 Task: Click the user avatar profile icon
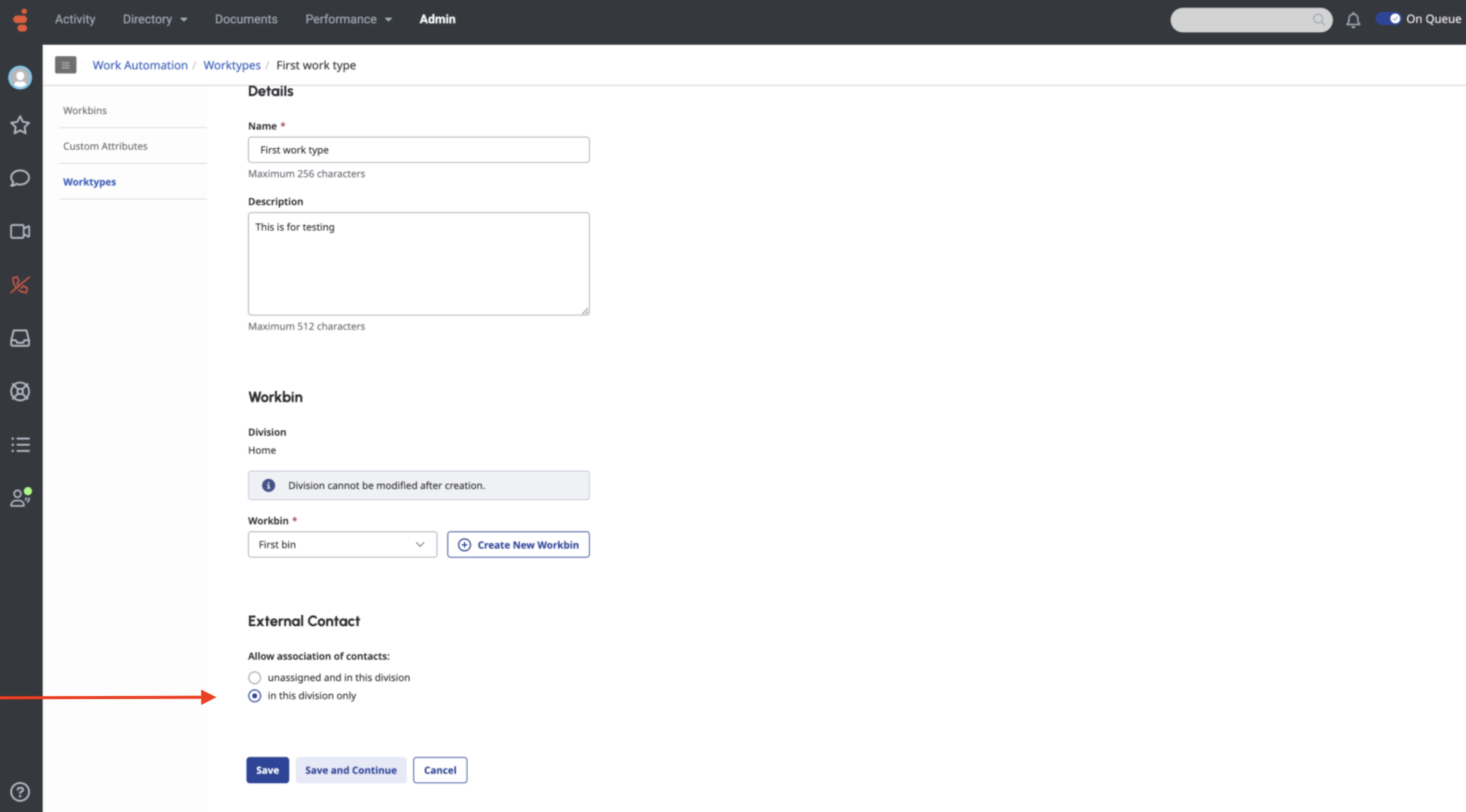point(20,78)
